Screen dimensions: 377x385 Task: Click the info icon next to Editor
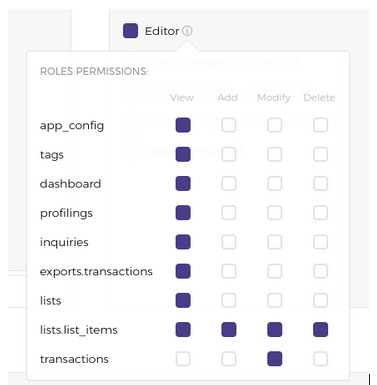(x=187, y=31)
